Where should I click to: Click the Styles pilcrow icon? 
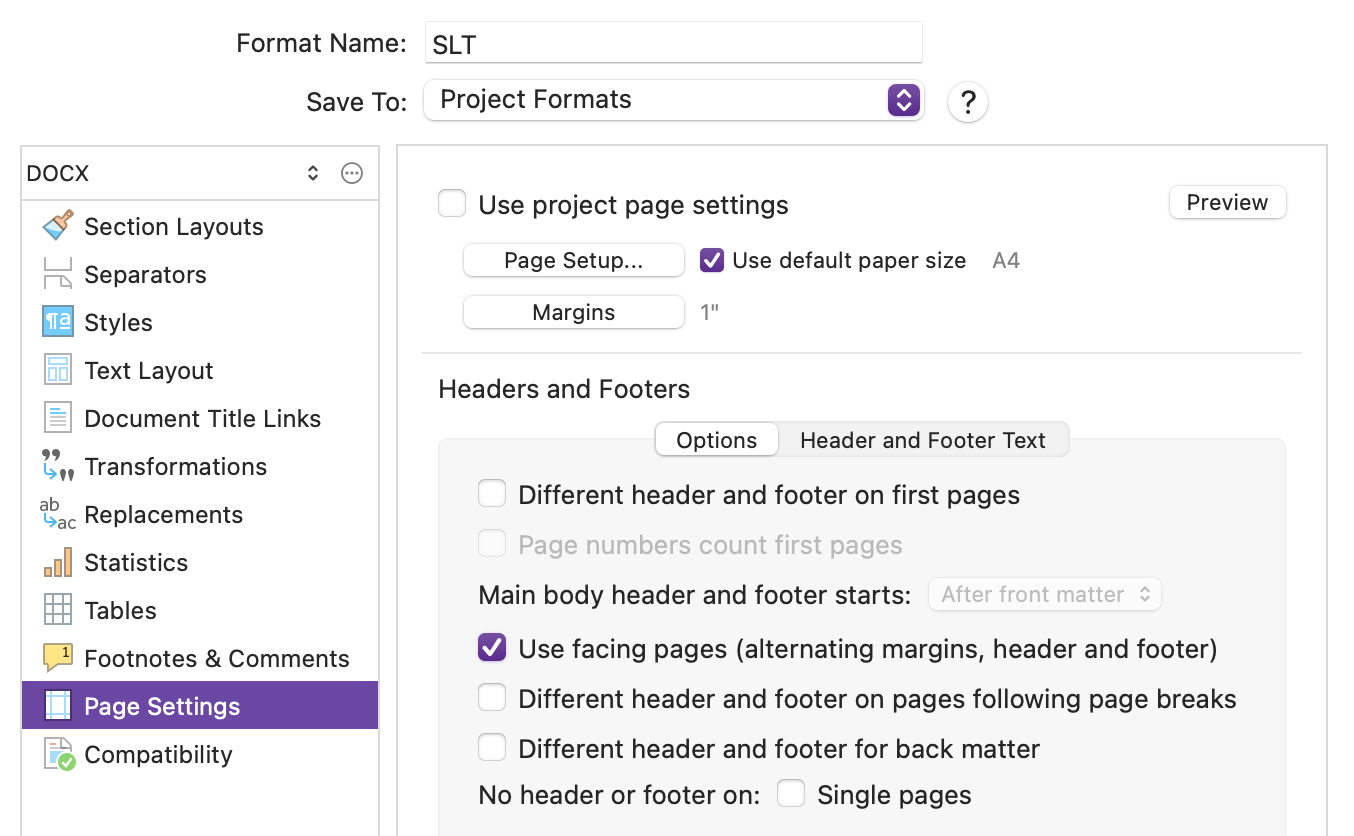pyautogui.click(x=58, y=322)
